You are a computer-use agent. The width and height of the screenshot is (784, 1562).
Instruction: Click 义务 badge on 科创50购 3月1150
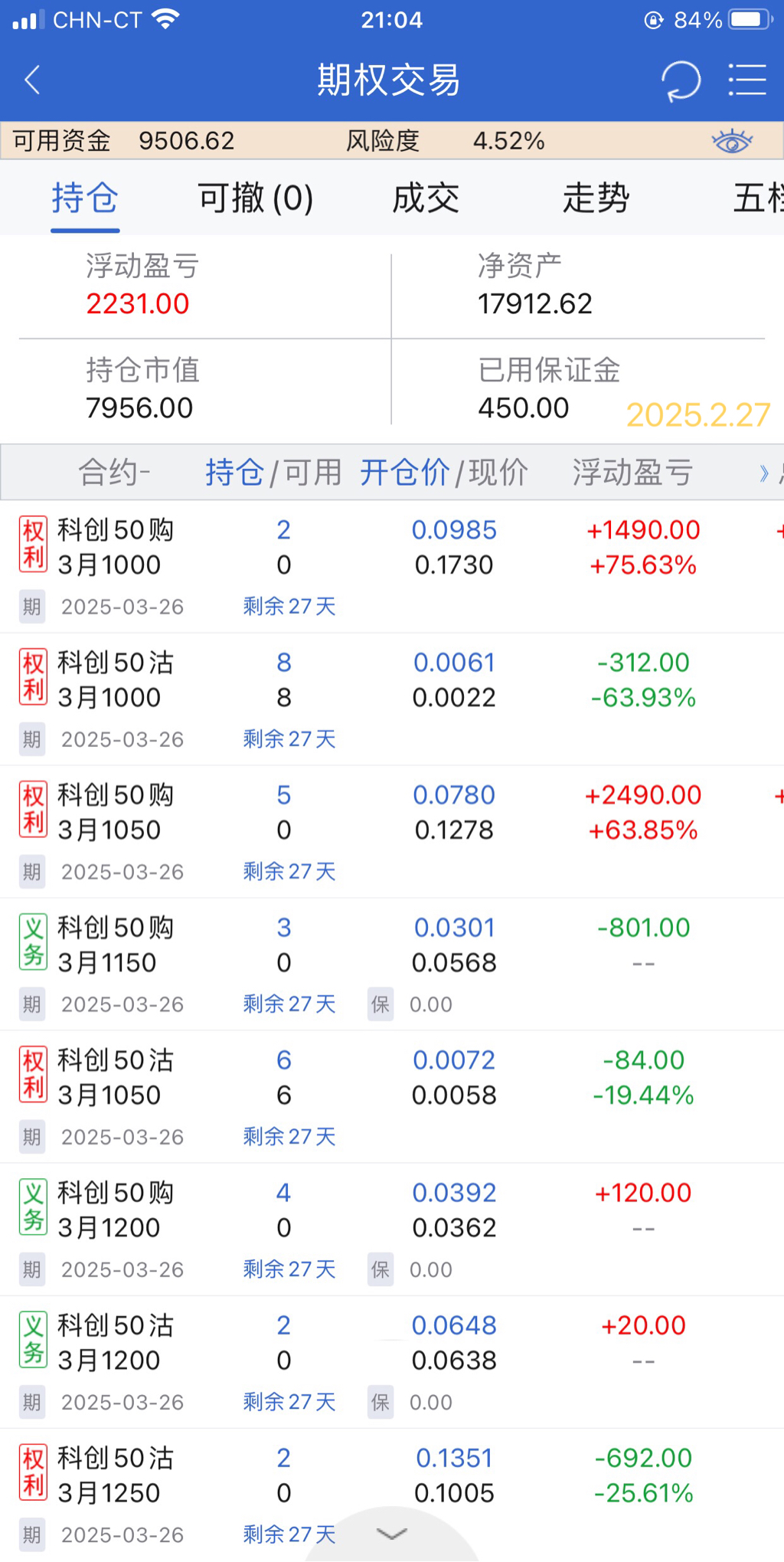pos(33,942)
